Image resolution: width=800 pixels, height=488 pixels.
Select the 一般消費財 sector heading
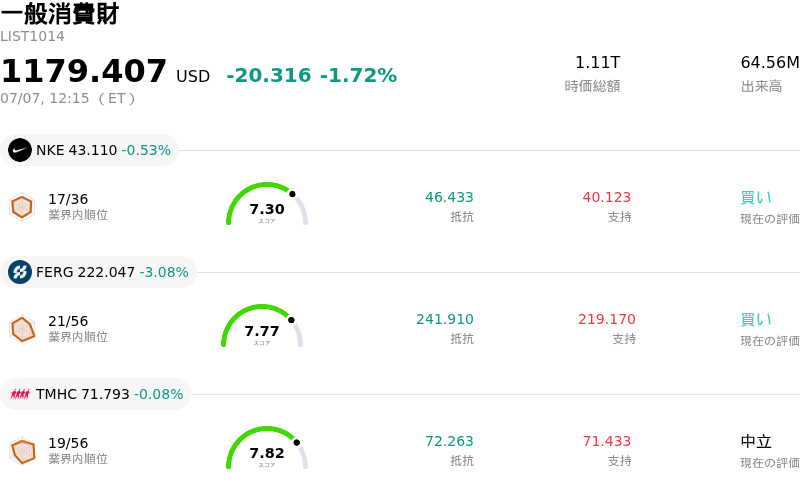60,13
